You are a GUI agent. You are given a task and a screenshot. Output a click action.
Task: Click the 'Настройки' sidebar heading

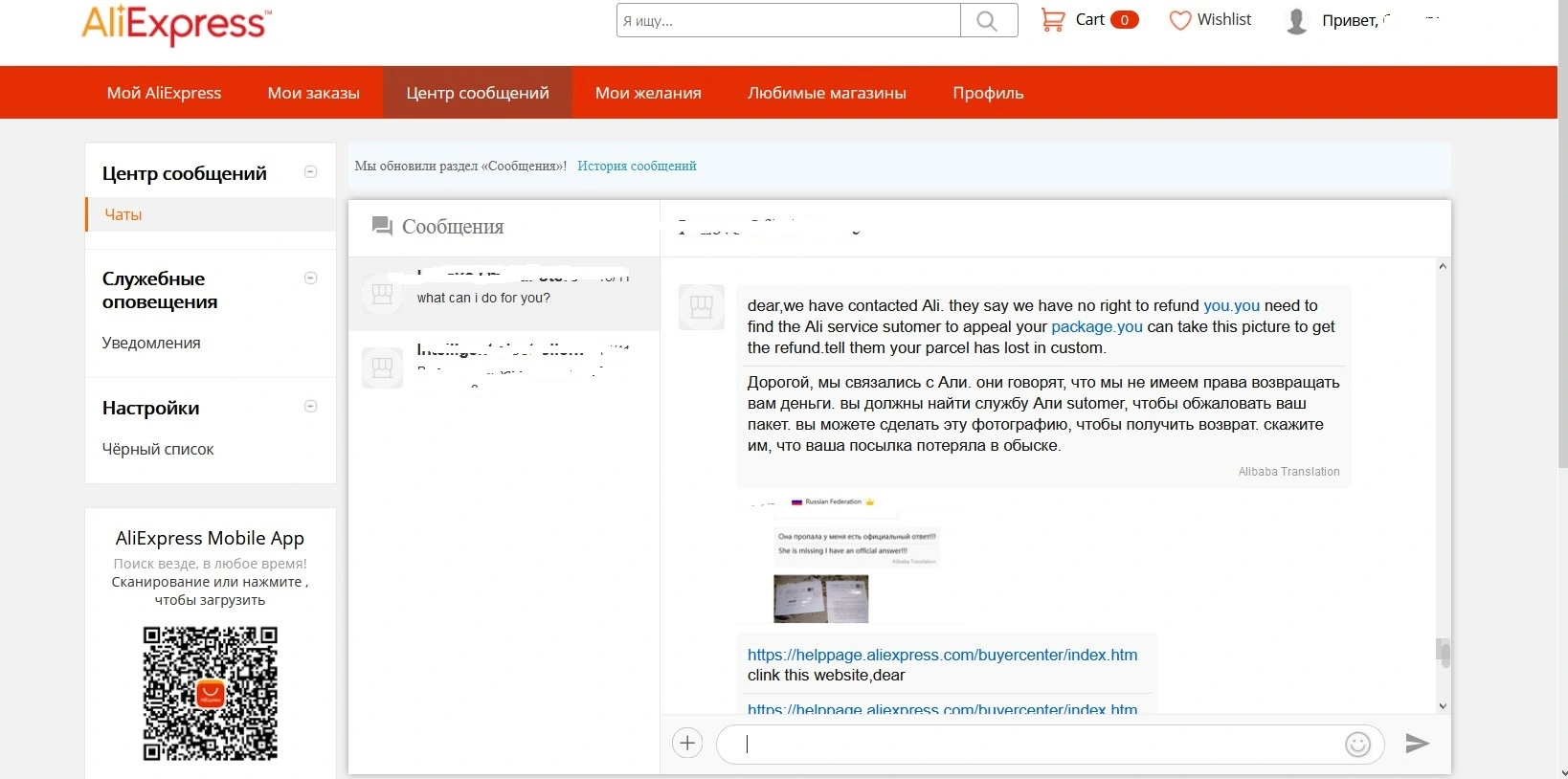151,408
